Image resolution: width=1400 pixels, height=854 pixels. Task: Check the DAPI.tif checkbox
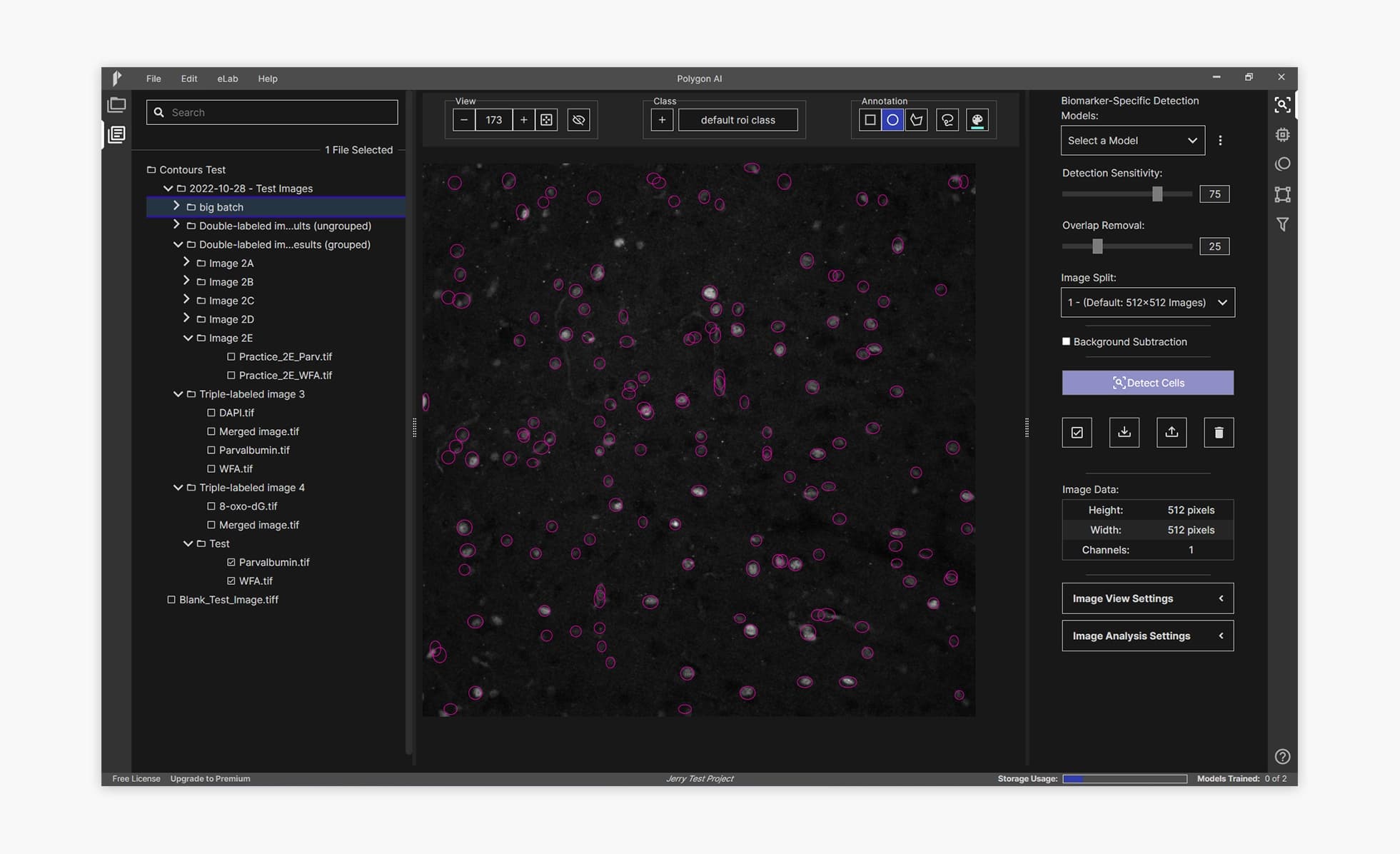tap(211, 413)
